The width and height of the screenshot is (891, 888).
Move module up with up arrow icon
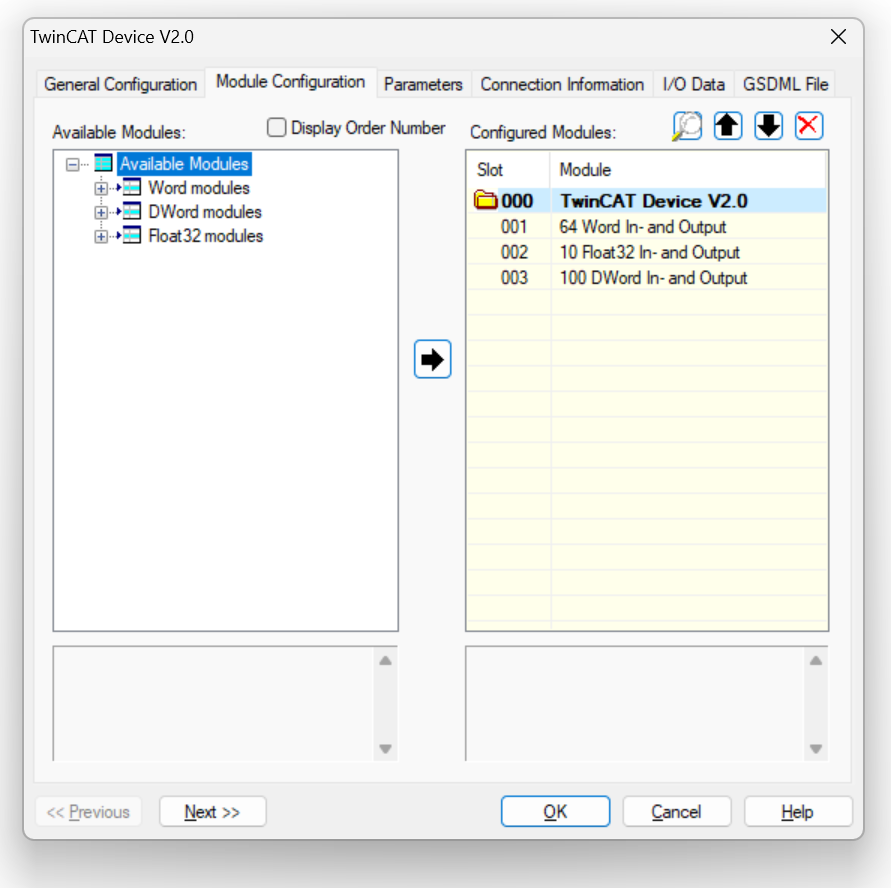pyautogui.click(x=728, y=126)
